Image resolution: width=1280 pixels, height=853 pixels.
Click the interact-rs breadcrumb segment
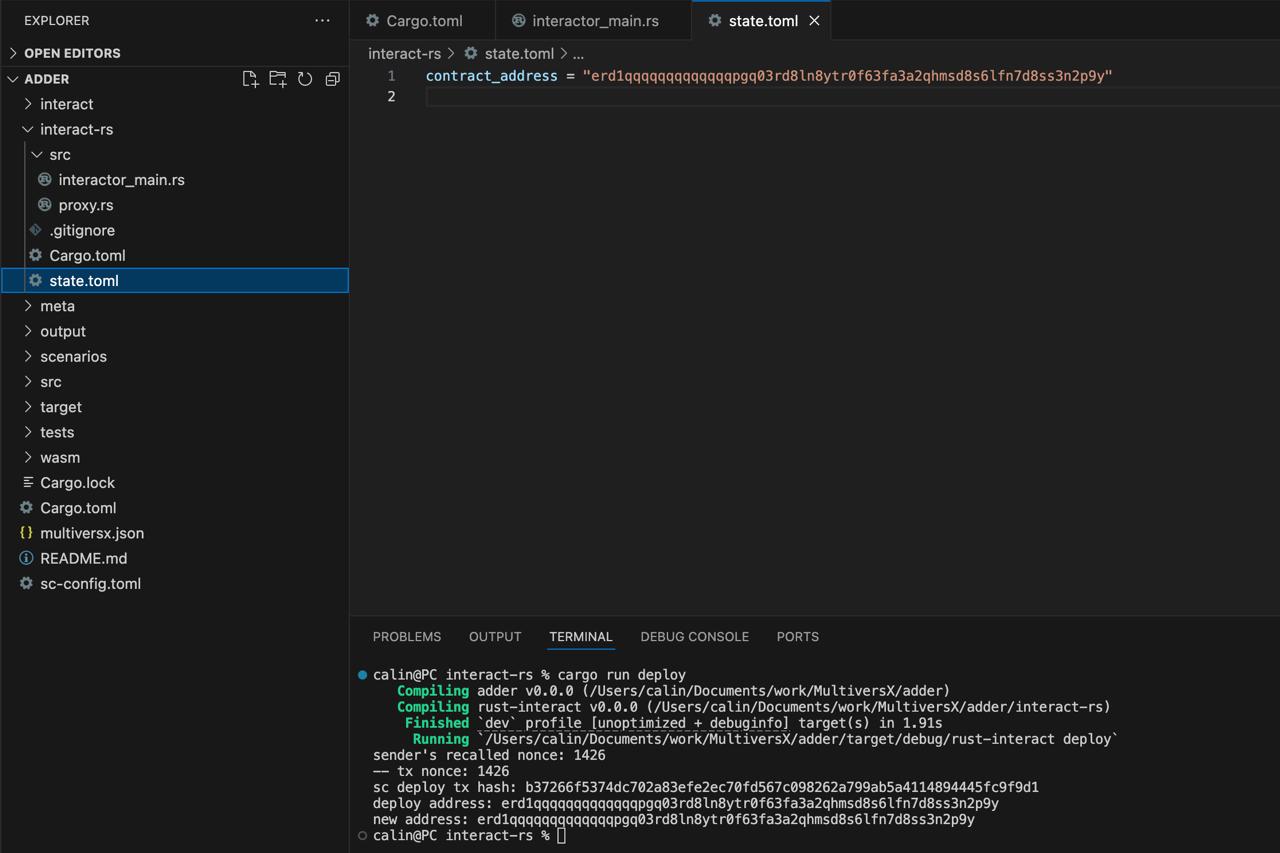pyautogui.click(x=404, y=53)
